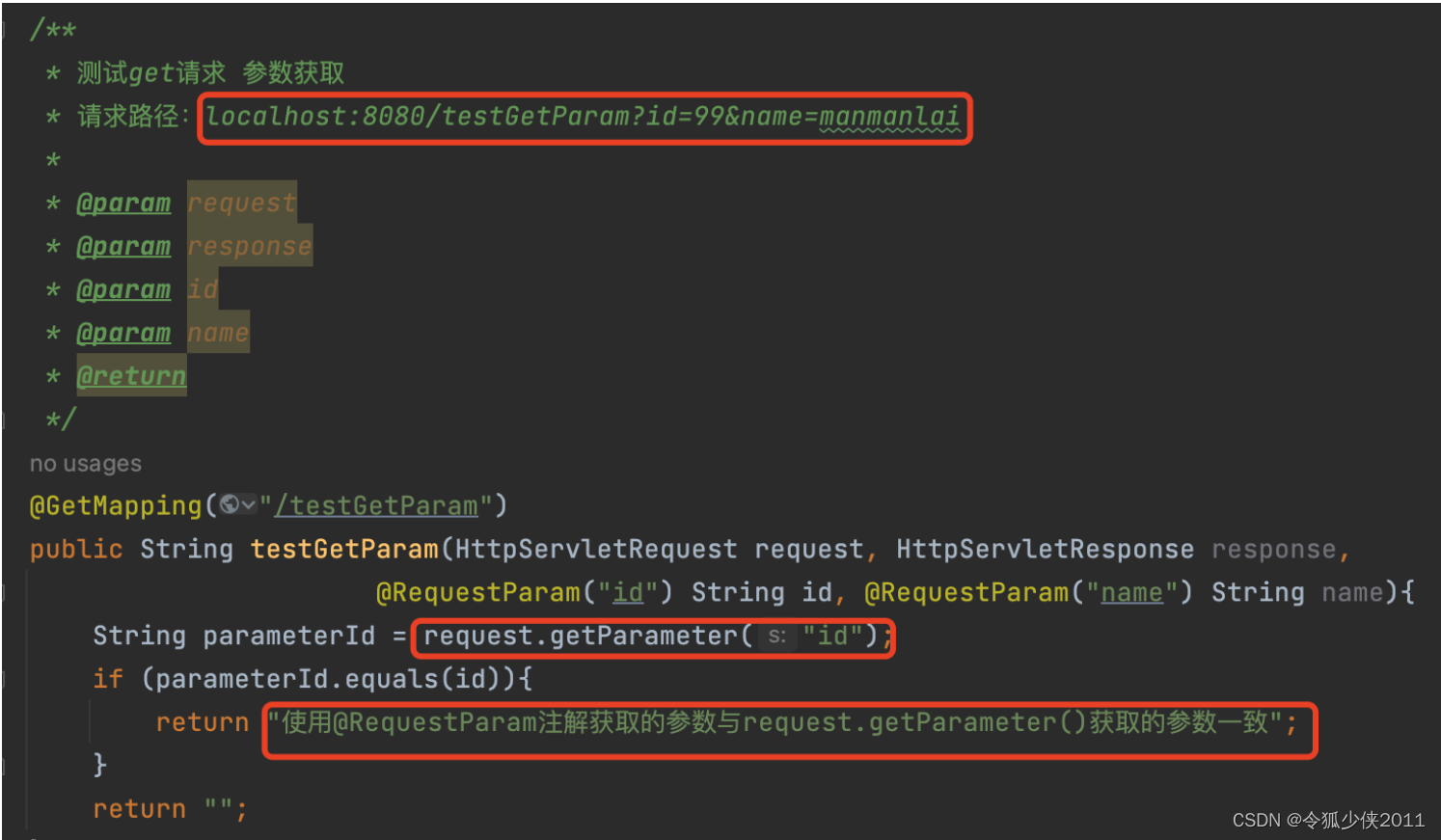Screen dimensions: 1441x840
Task: Click the "public" keyword of the method
Action: 76,549
